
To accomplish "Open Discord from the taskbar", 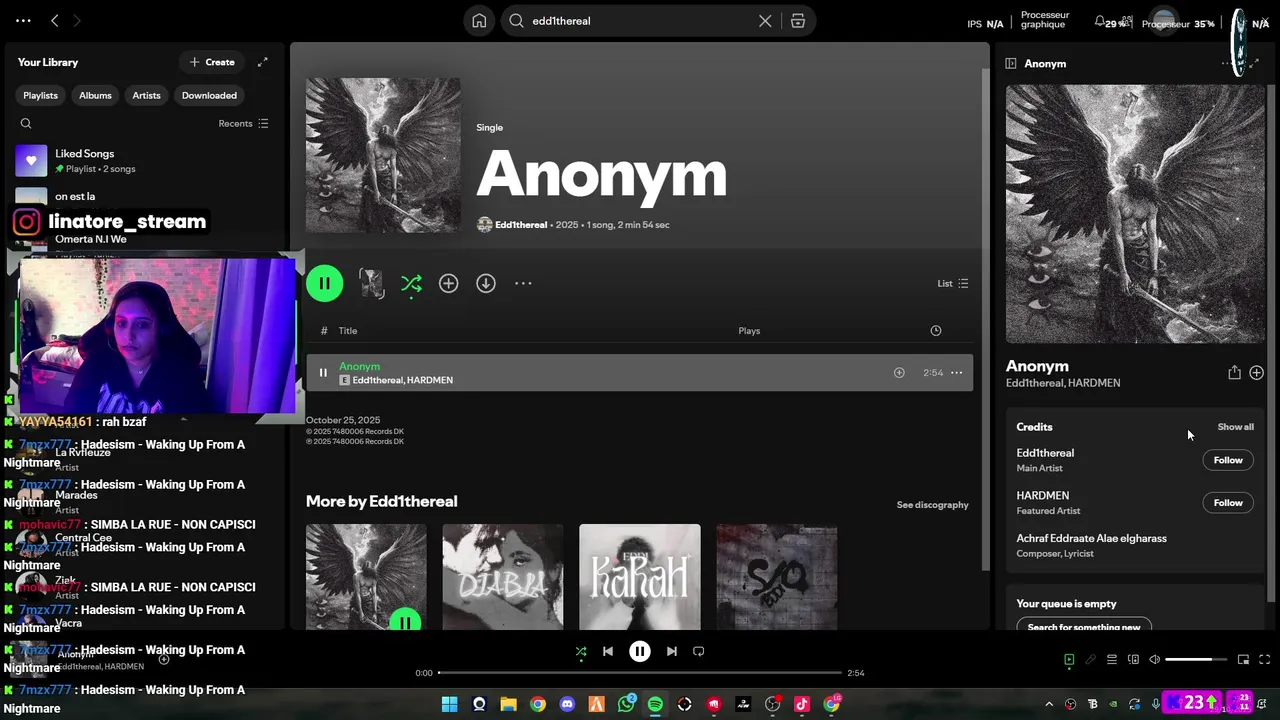I will point(567,704).
